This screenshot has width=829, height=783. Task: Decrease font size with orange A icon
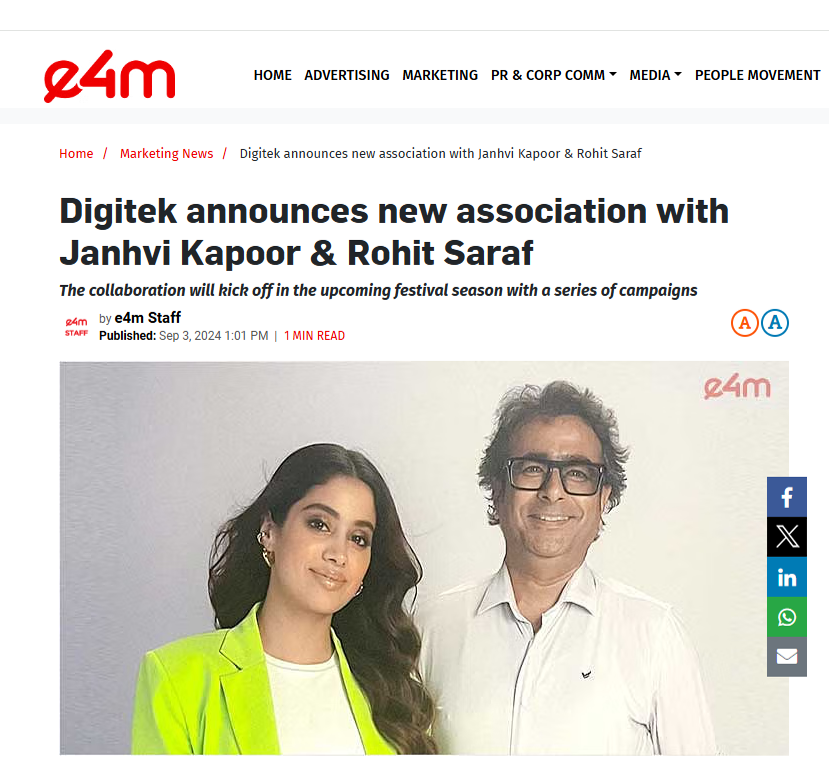[x=744, y=323]
